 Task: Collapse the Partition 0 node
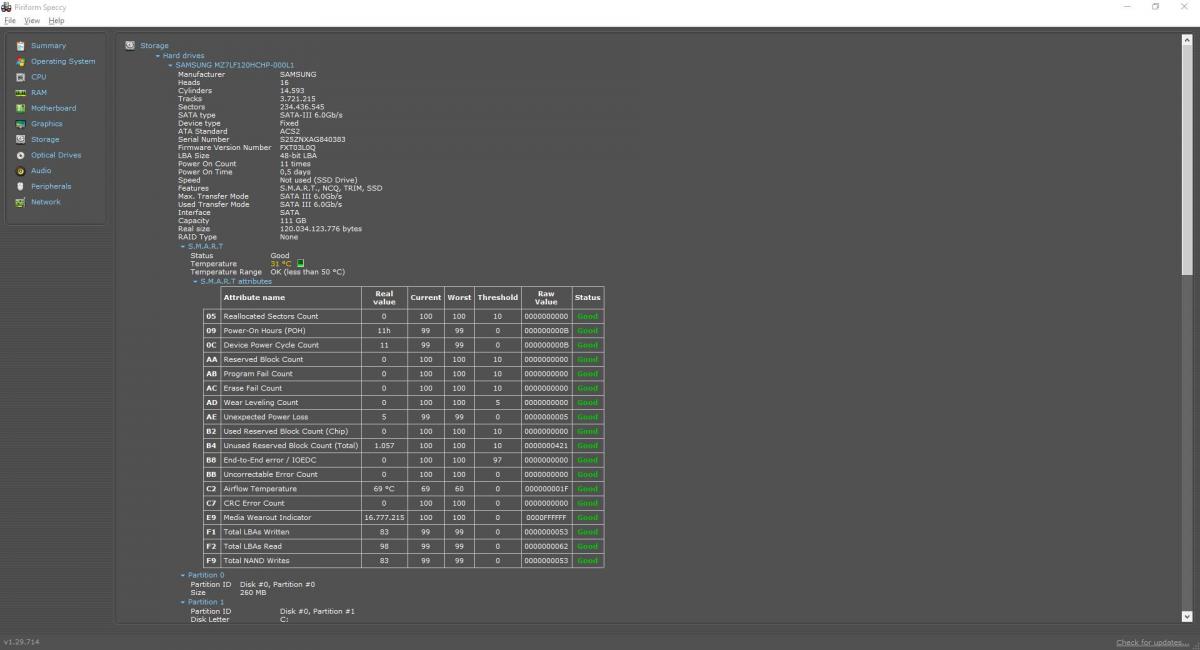183,576
